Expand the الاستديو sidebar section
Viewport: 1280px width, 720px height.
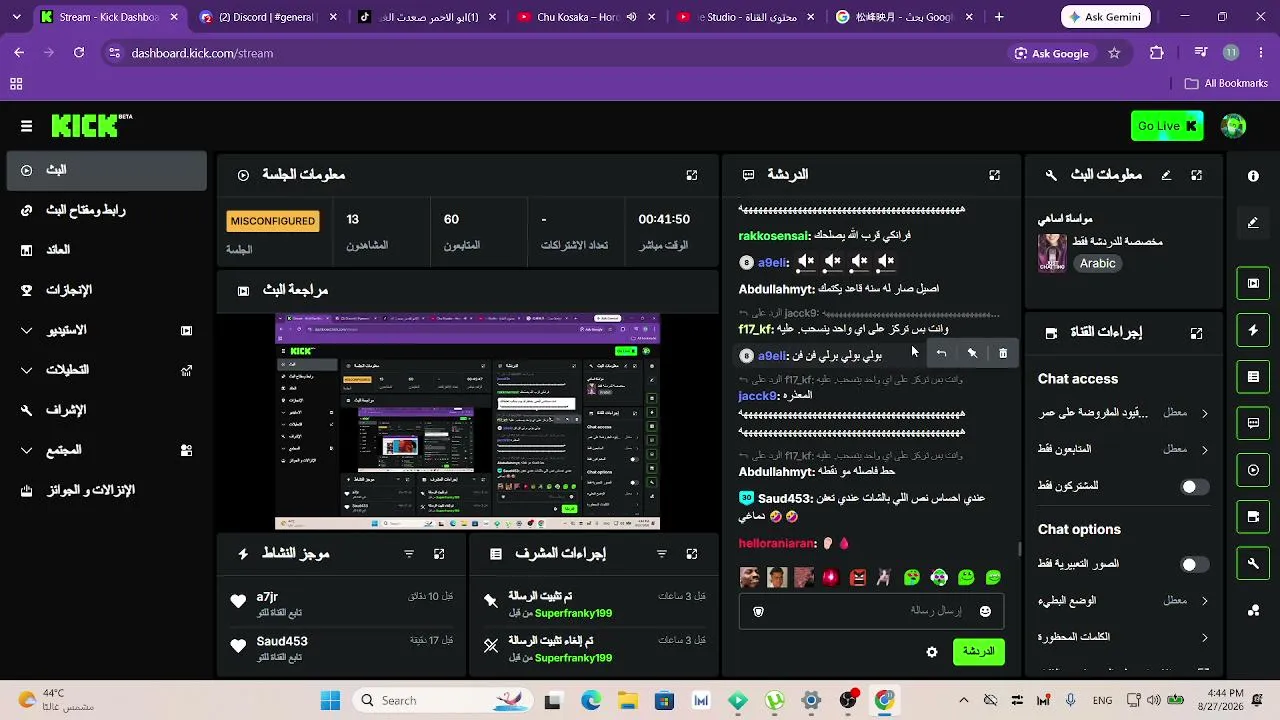(x=106, y=330)
